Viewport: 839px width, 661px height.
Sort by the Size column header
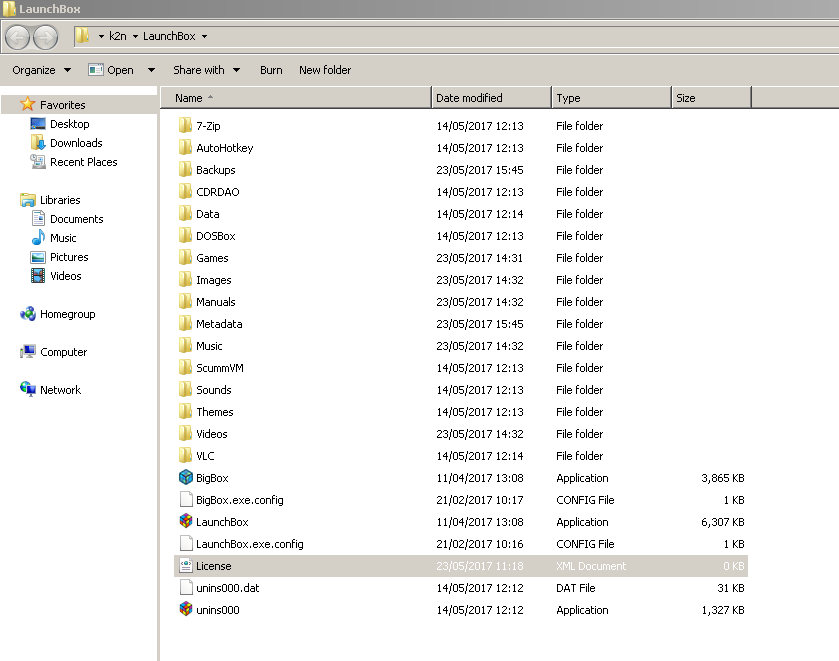712,98
